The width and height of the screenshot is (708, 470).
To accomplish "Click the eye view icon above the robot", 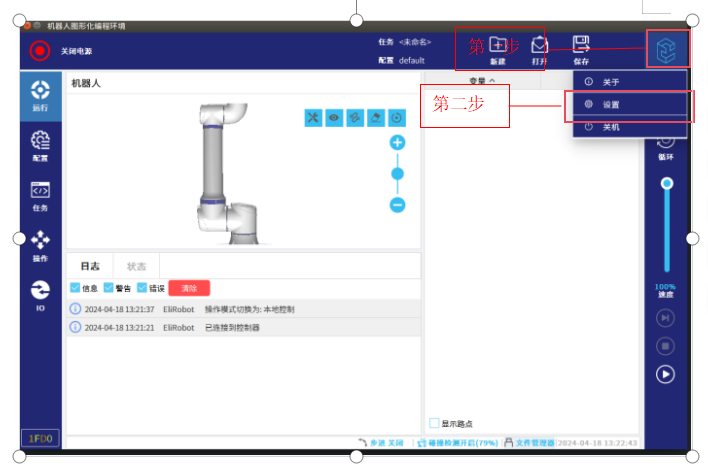I will (x=334, y=118).
